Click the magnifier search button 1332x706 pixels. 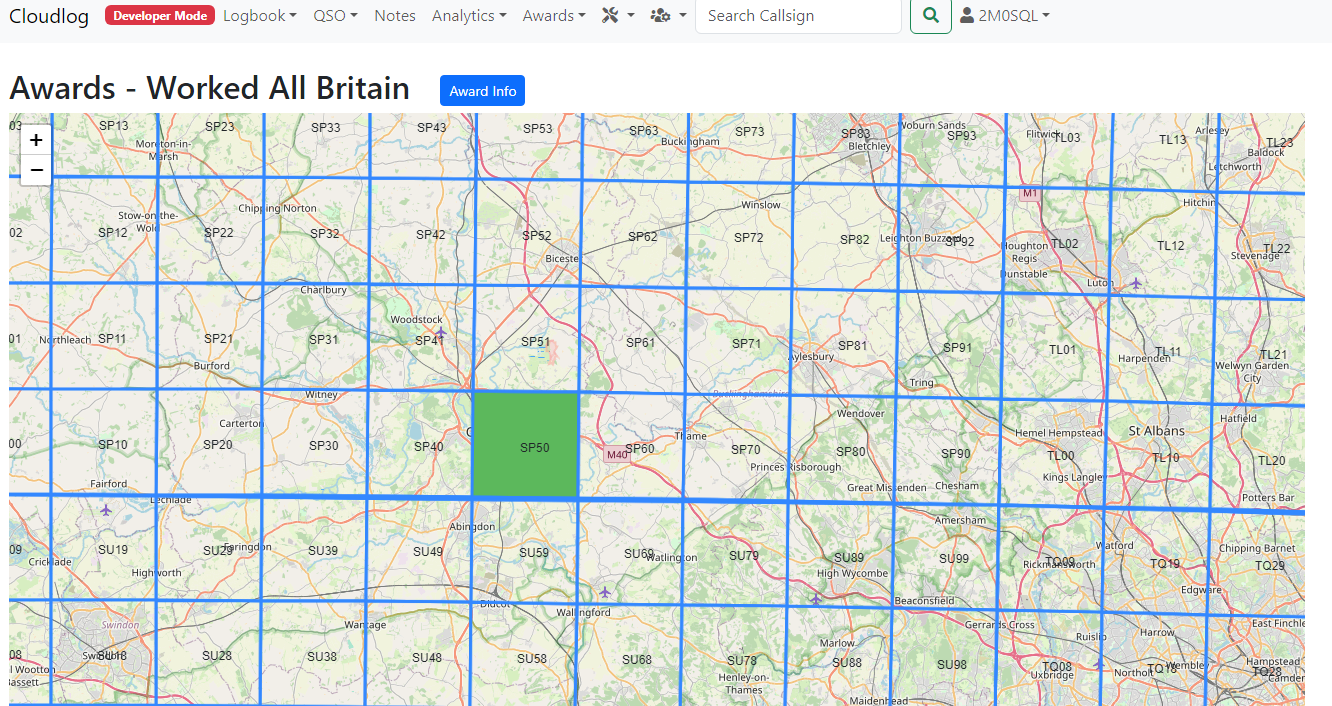pos(931,16)
